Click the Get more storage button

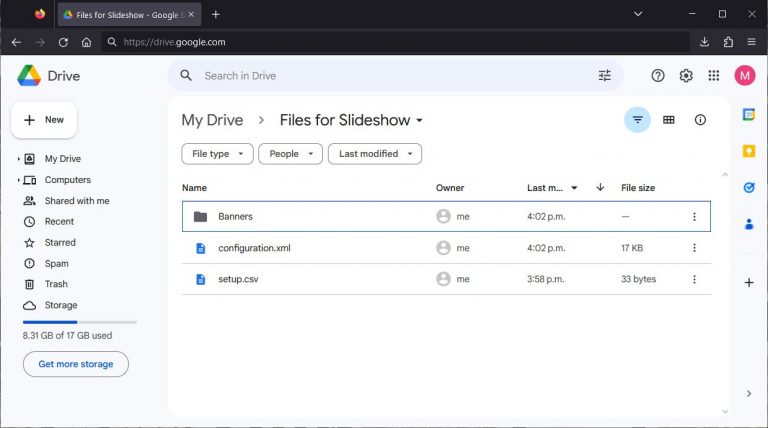coord(76,364)
